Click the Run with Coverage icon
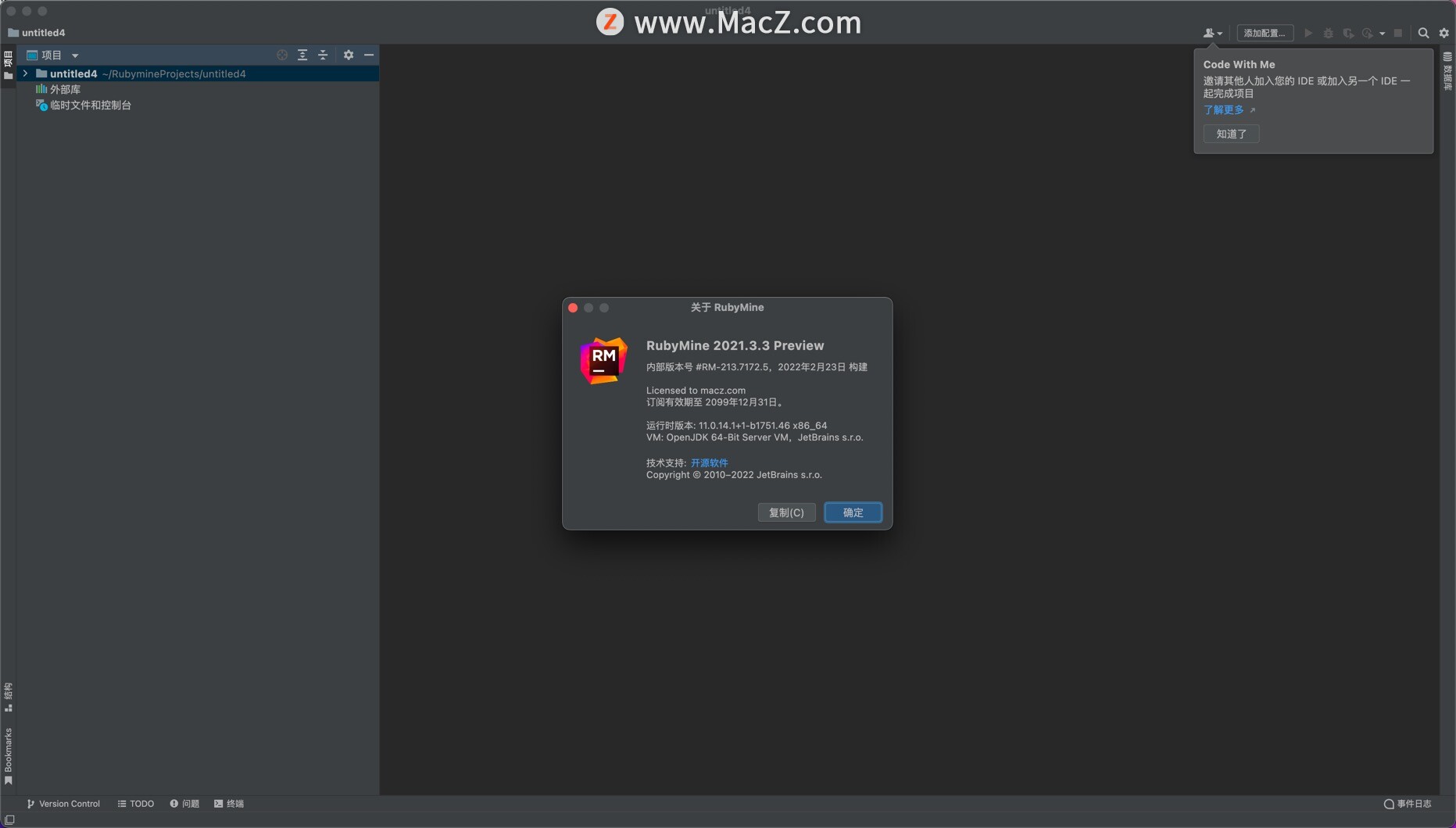The image size is (1456, 828). coord(1348,33)
